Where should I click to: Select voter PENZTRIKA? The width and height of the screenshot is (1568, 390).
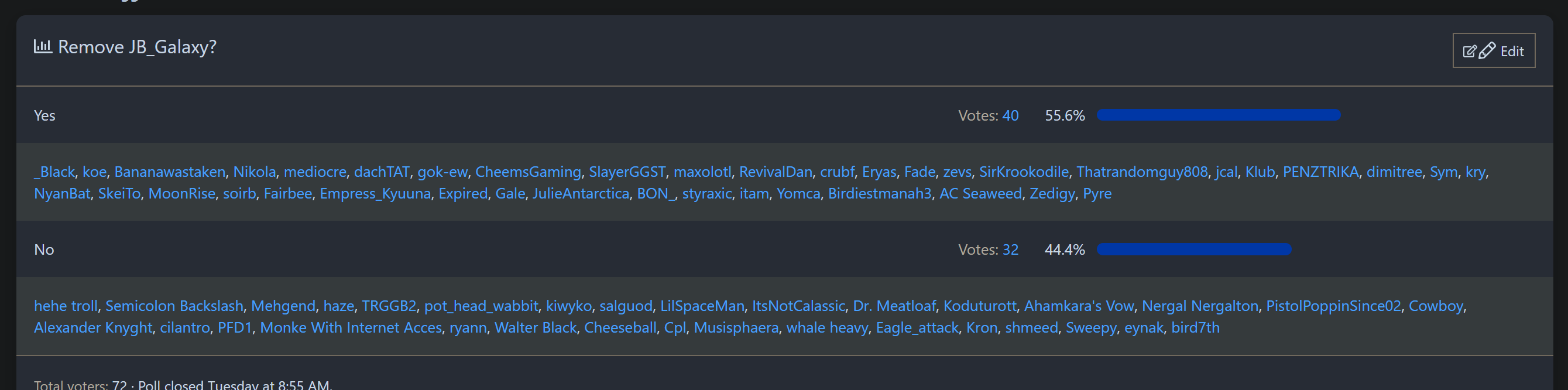pyautogui.click(x=1320, y=172)
